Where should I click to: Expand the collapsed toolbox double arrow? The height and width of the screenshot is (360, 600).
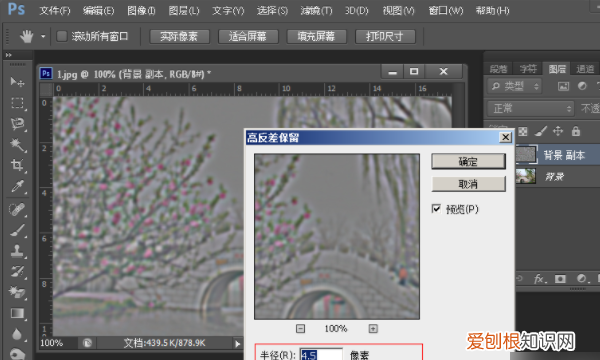8,55
